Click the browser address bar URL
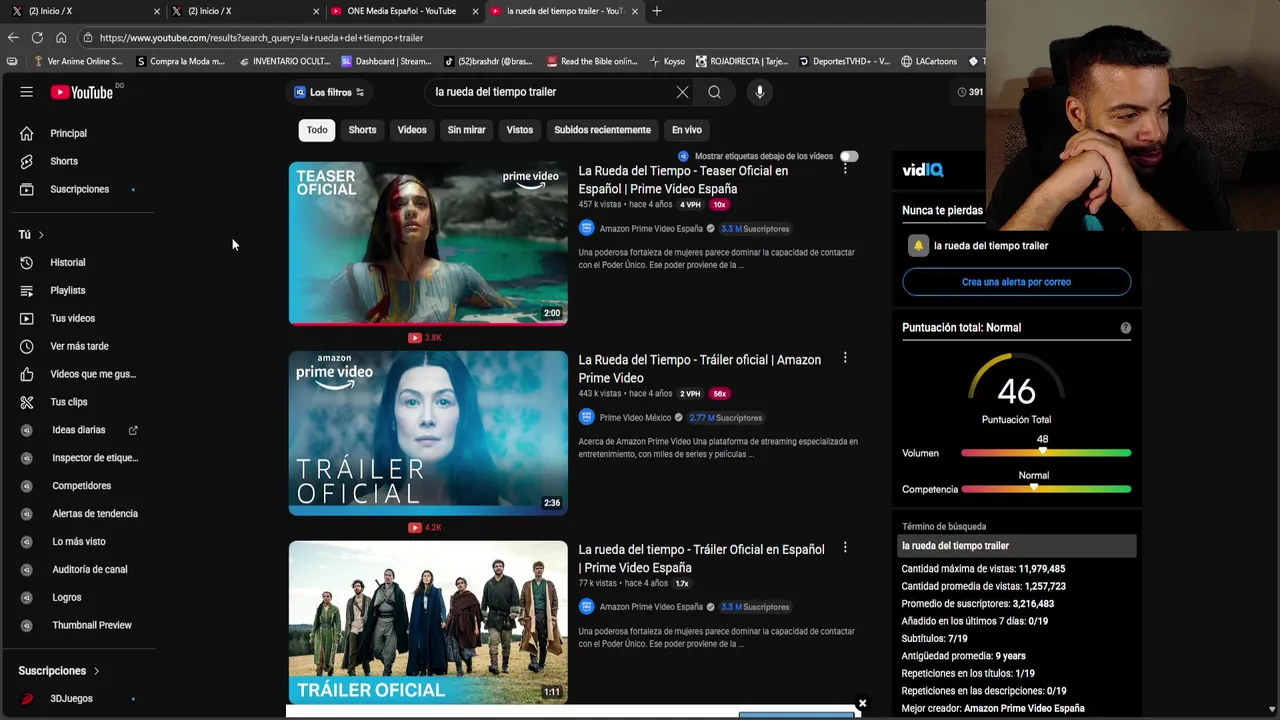Viewport: 1280px width, 720px height. pos(261,38)
